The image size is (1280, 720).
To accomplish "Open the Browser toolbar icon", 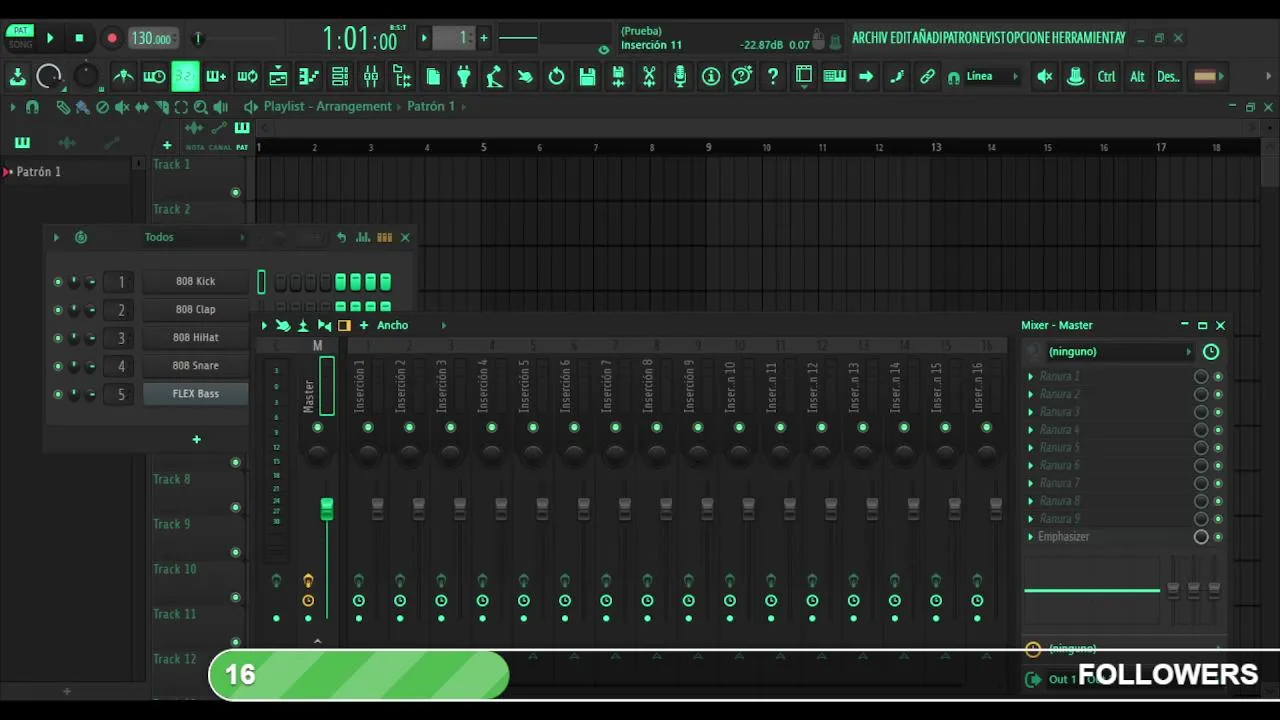I will pyautogui.click(x=402, y=76).
